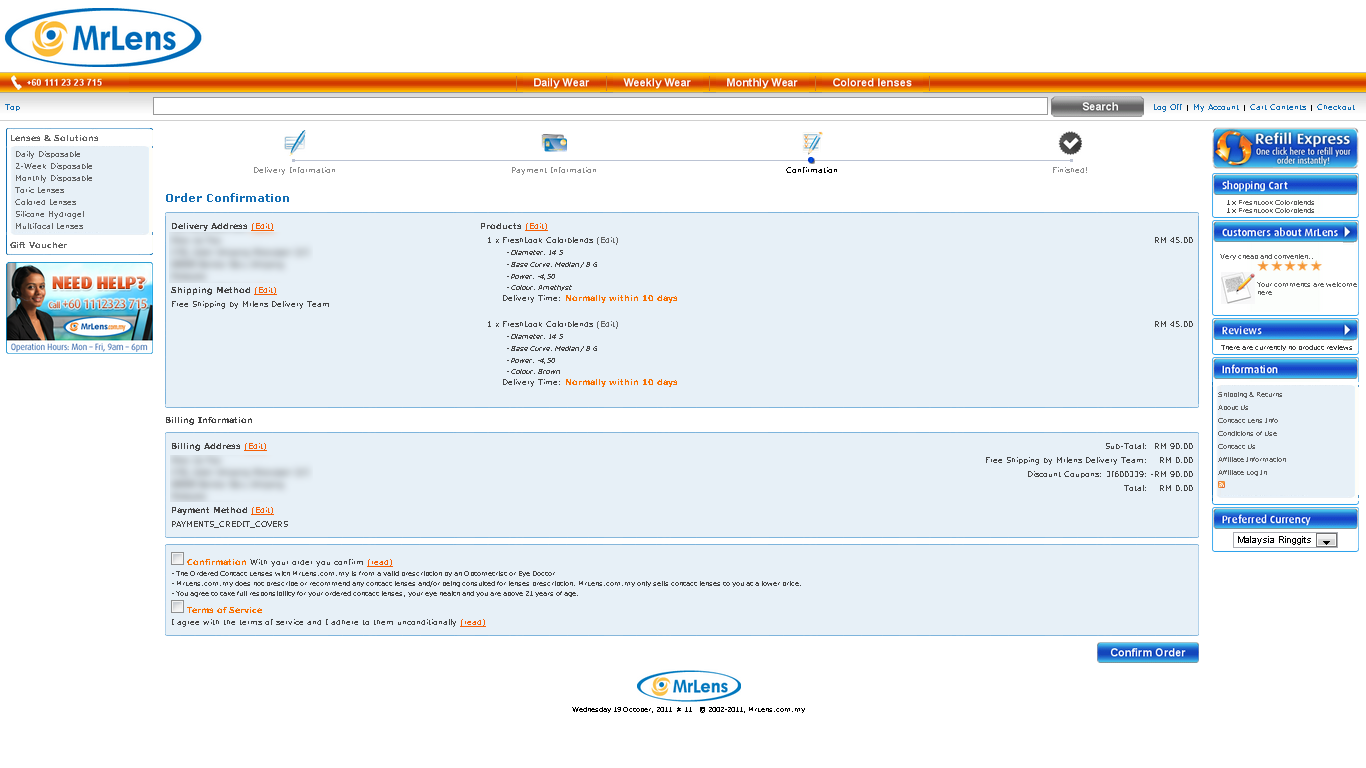Go to Checkout link
Viewport: 1366px width, 768px height.
click(1336, 107)
